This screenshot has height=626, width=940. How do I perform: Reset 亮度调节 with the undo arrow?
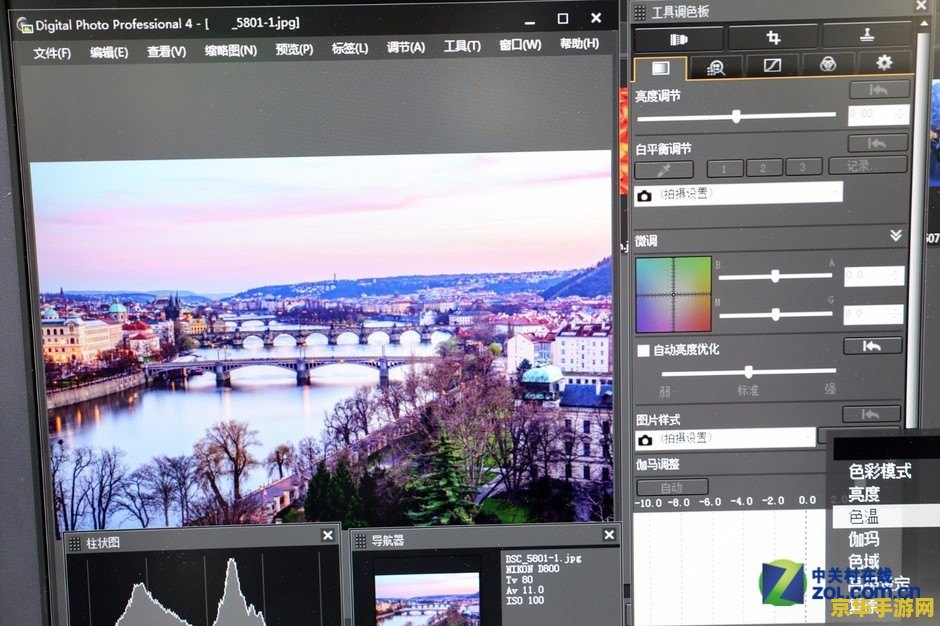coord(879,90)
